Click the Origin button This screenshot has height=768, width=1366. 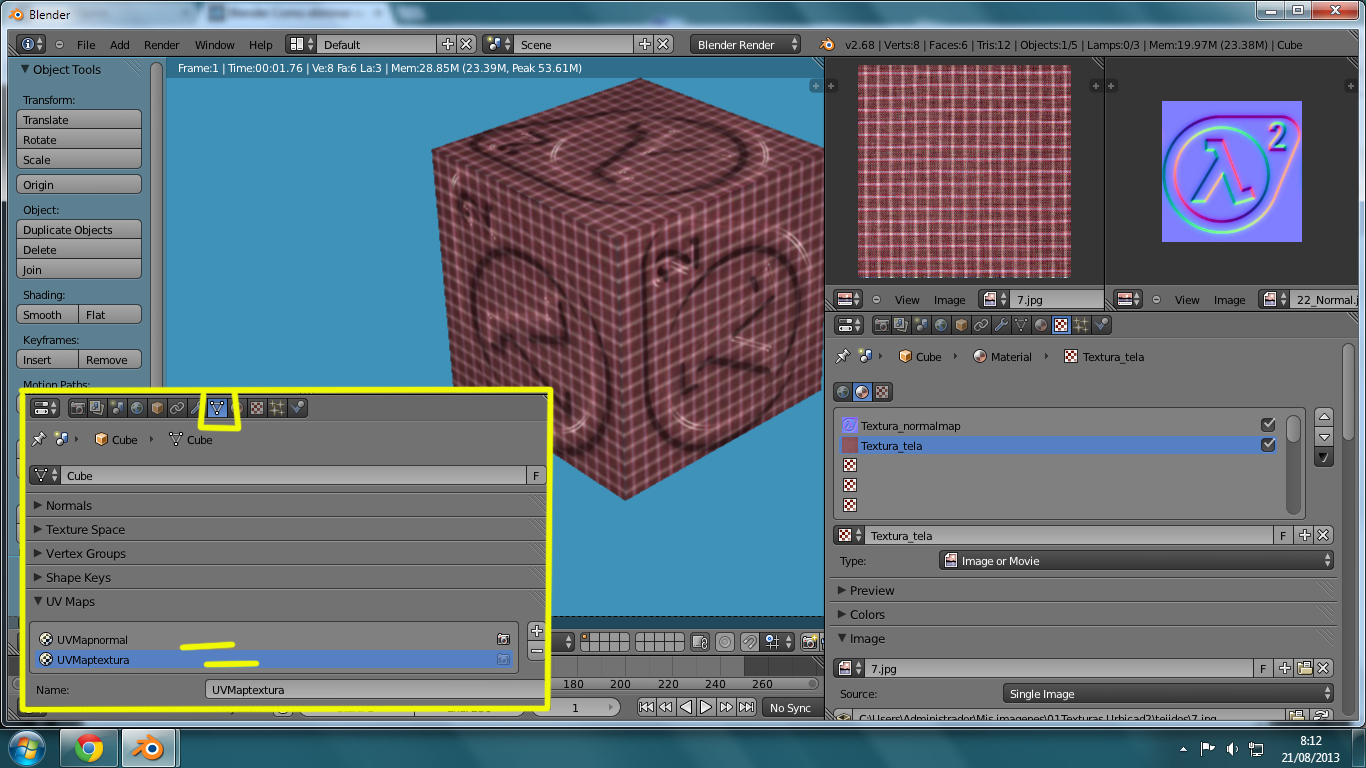(x=79, y=185)
